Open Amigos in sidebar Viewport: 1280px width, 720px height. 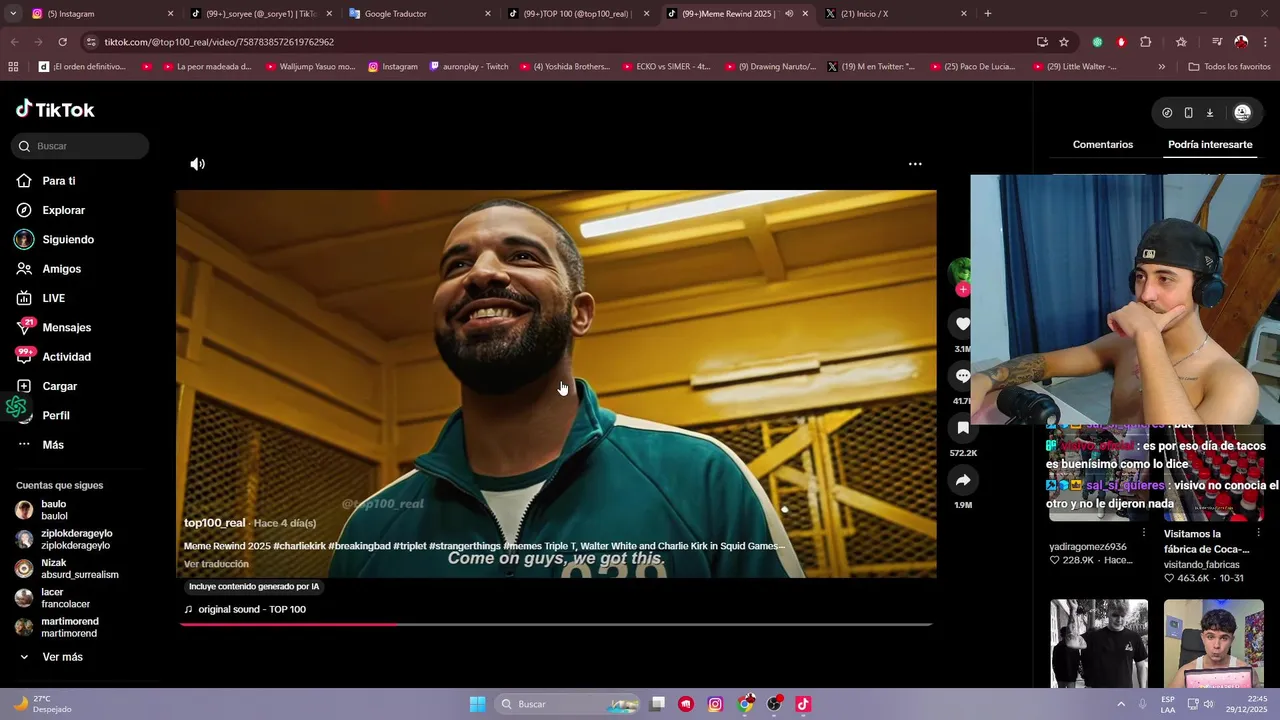click(61, 269)
